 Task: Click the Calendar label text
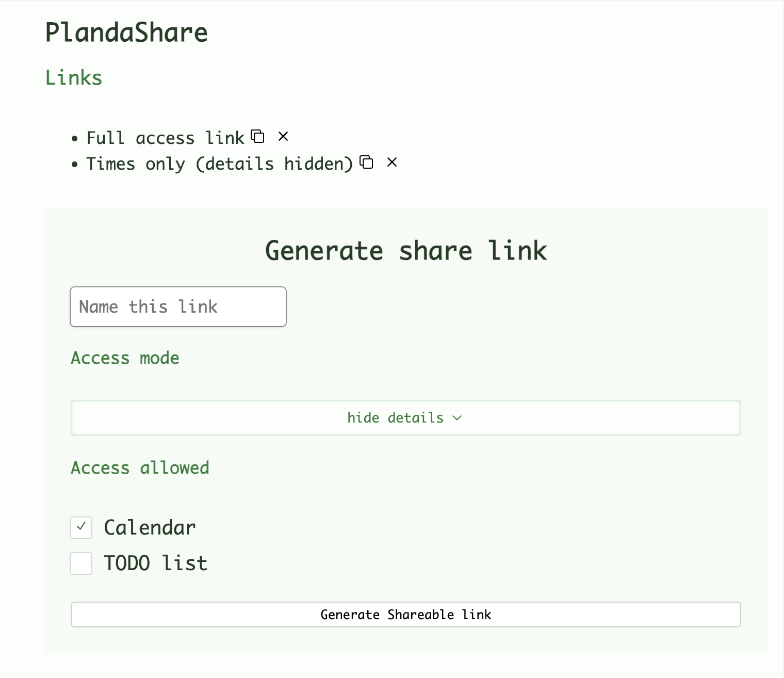click(150, 527)
